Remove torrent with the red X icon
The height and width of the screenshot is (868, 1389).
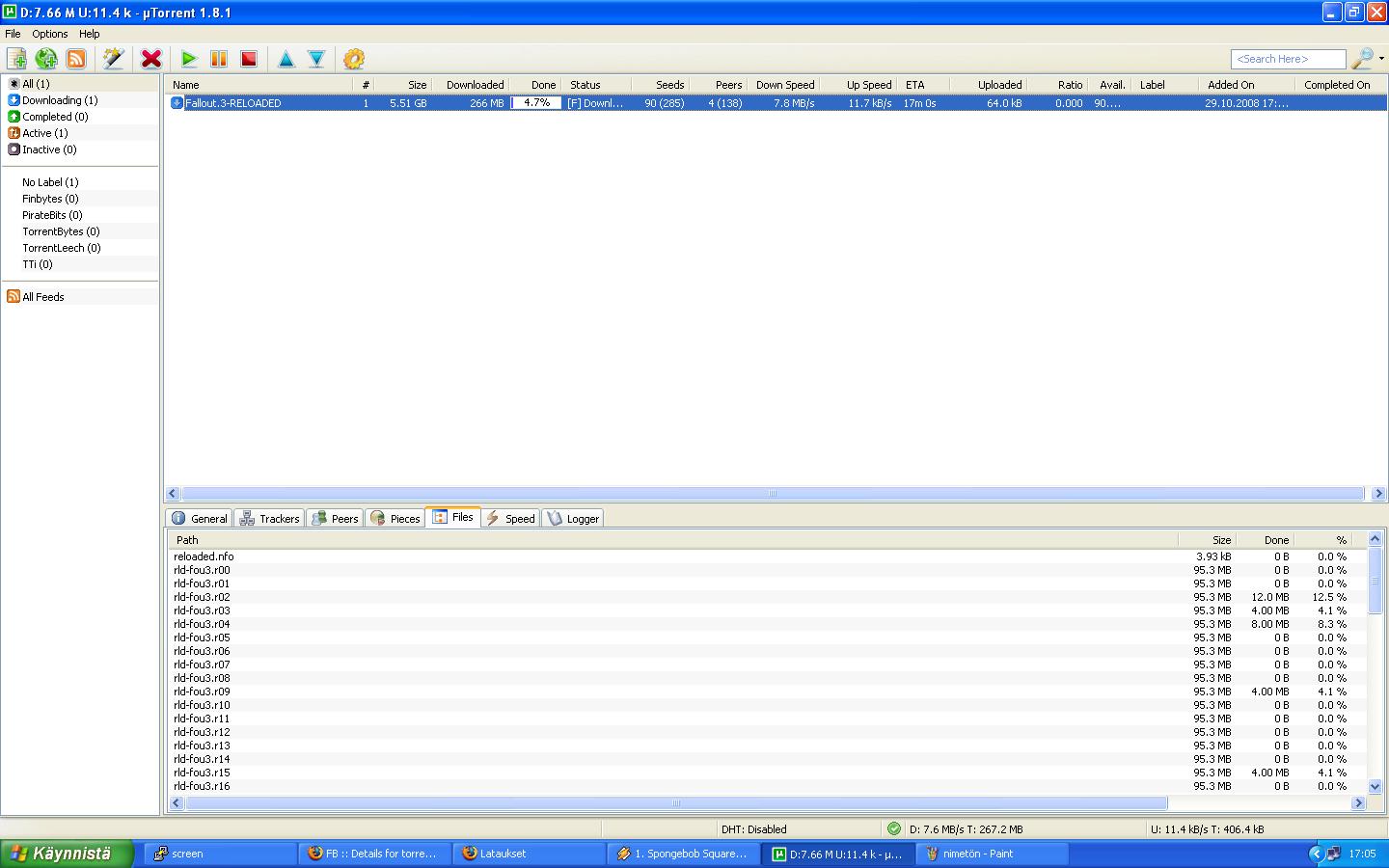click(x=151, y=59)
